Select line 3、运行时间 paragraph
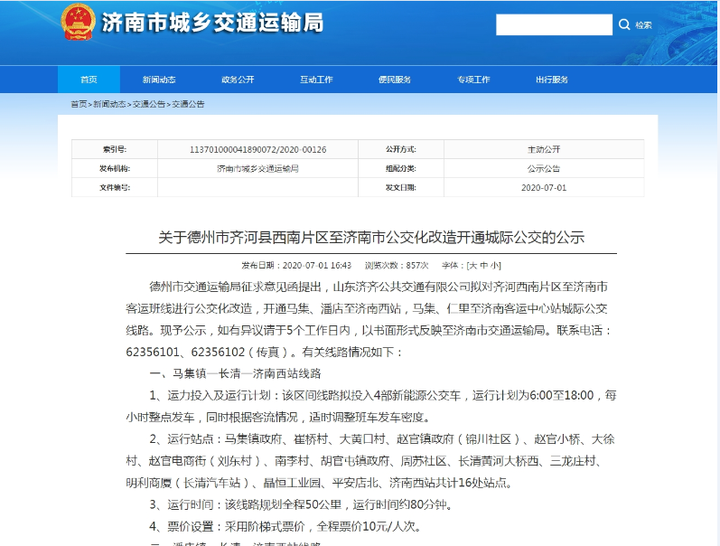Image resolution: width=720 pixels, height=546 pixels. click(302, 505)
